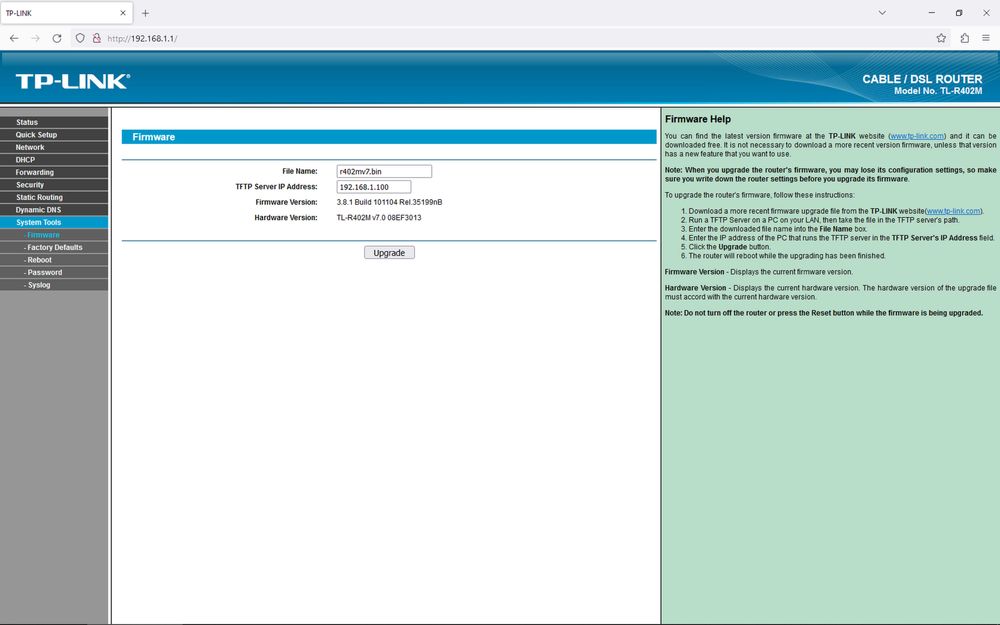This screenshot has height=625, width=1000.
Task: Open the Security menu
Action: (x=54, y=184)
